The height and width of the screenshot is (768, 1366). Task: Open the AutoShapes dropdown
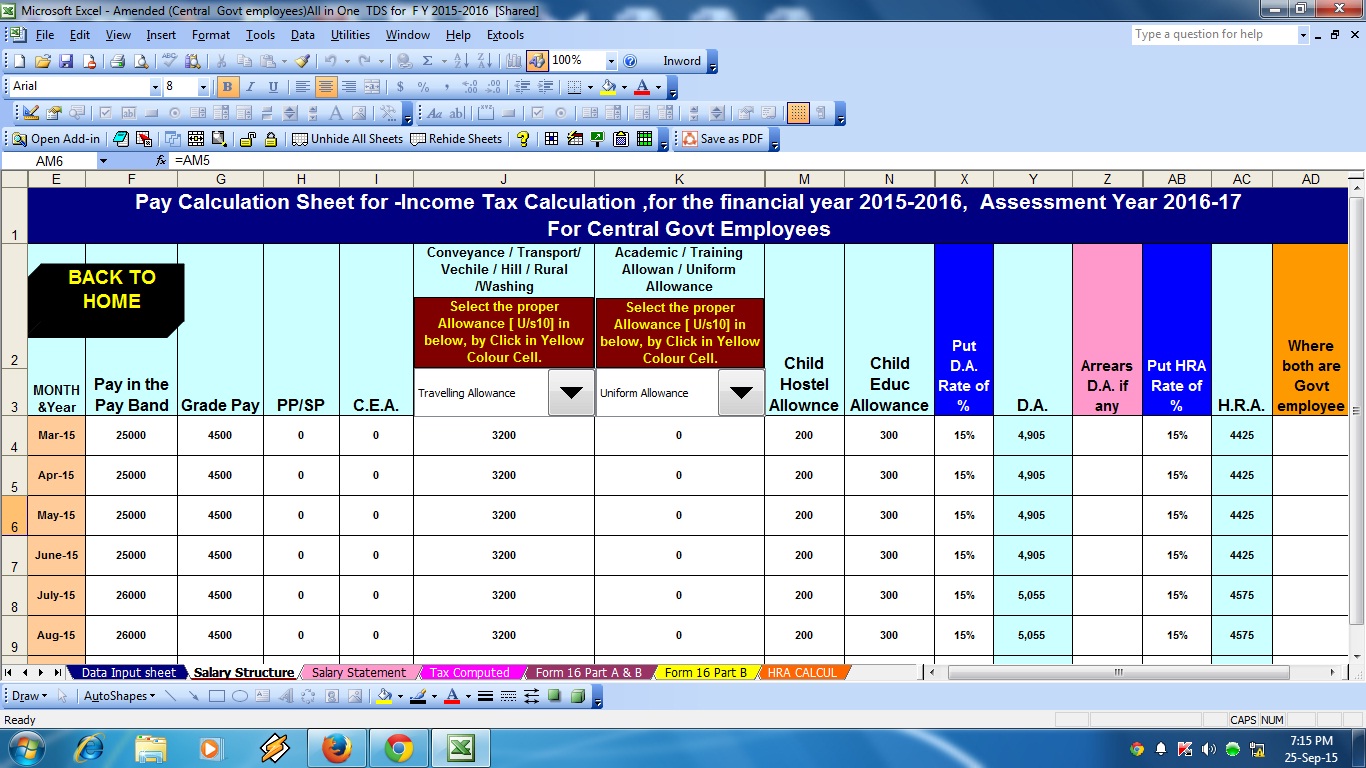pos(119,696)
